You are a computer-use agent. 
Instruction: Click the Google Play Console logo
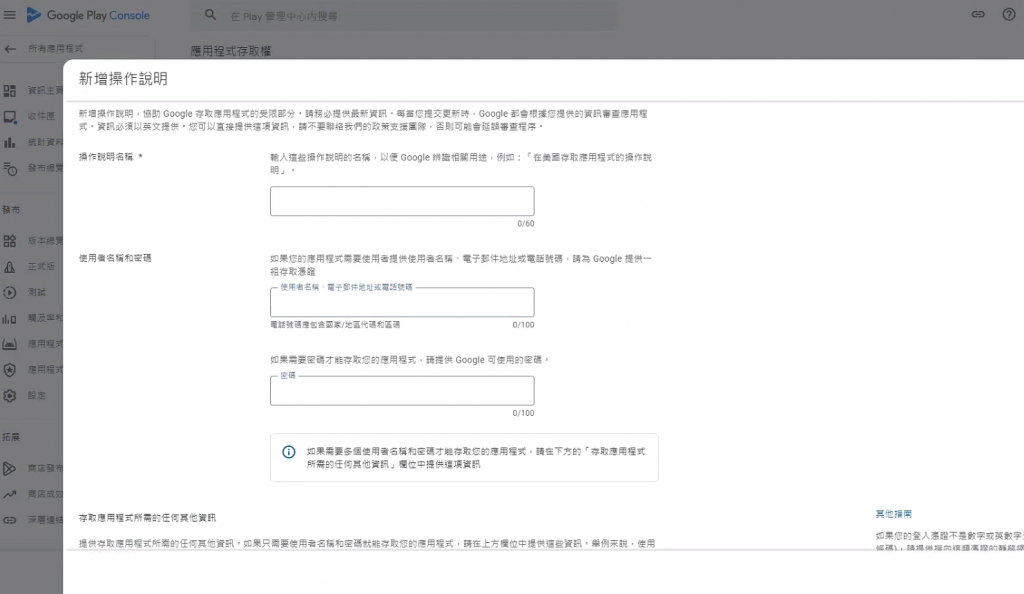88,15
